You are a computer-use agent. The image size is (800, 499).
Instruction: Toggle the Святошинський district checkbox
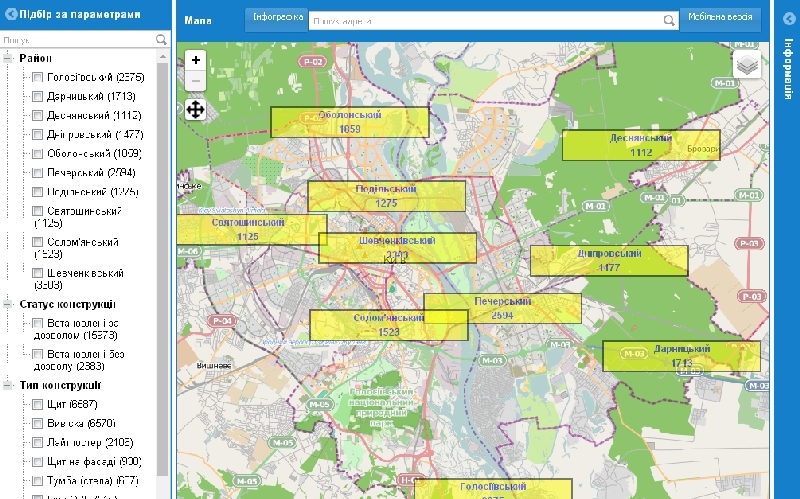point(37,211)
